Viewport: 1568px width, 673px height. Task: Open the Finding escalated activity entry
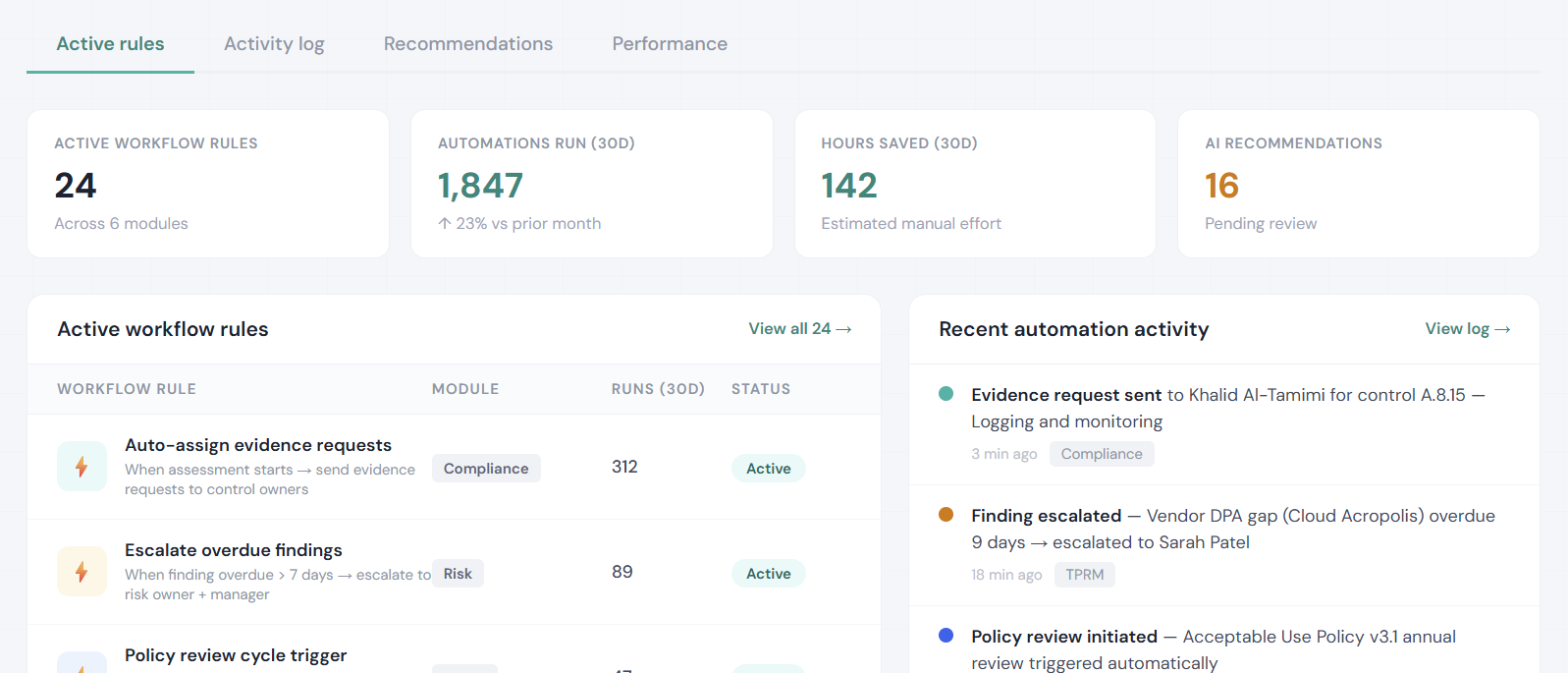click(x=1224, y=545)
